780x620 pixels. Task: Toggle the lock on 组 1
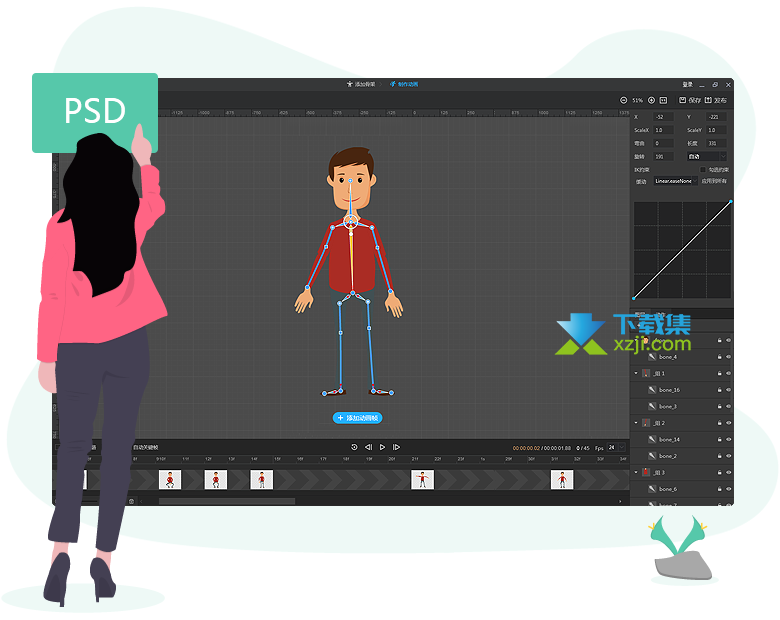tap(719, 373)
